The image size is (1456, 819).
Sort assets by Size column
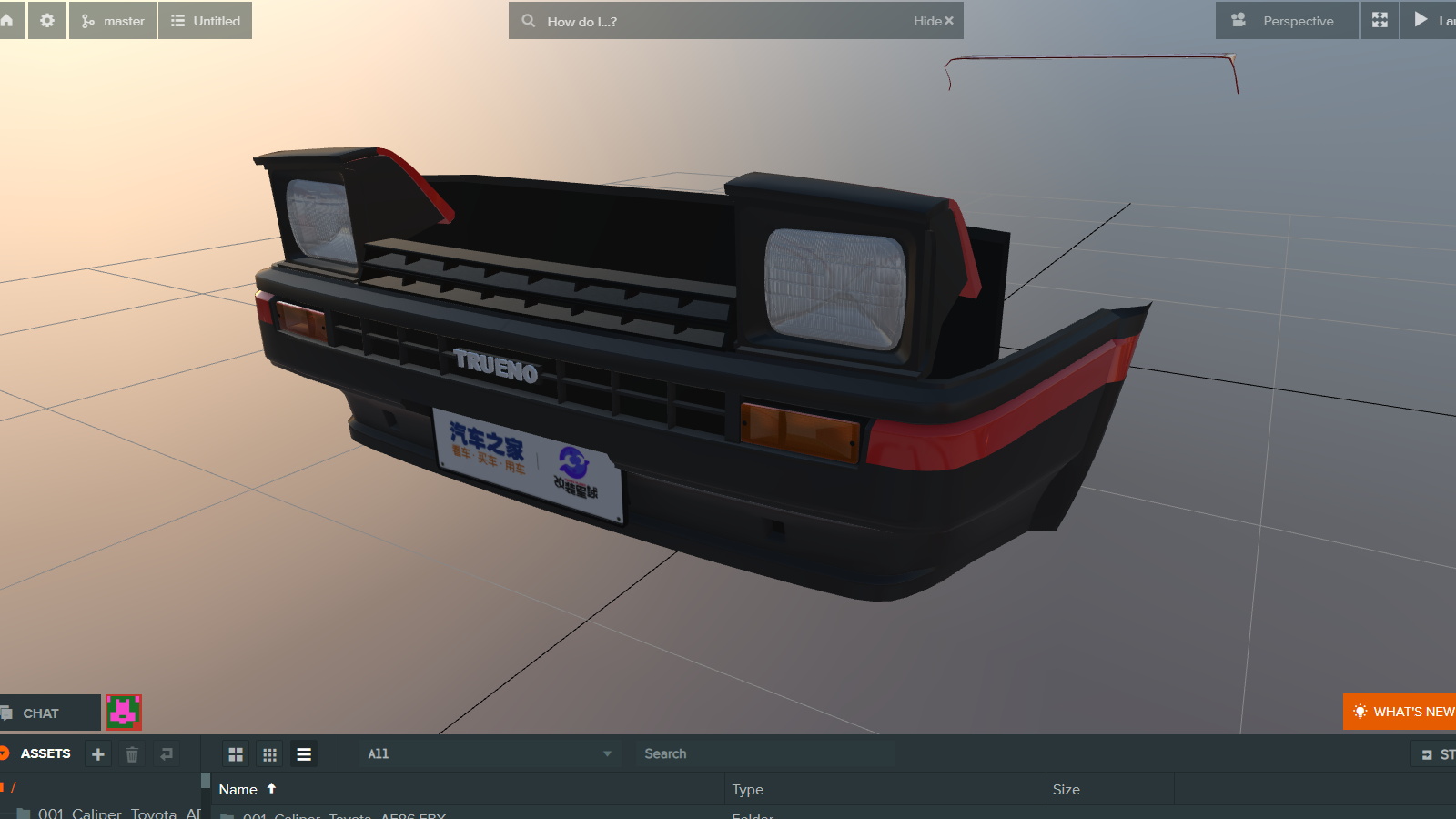1110,789
